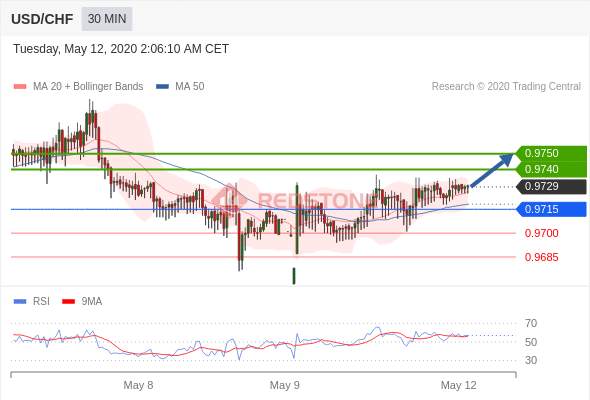
Task: Click the May 12 axis date label
Action: pyautogui.click(x=458, y=385)
